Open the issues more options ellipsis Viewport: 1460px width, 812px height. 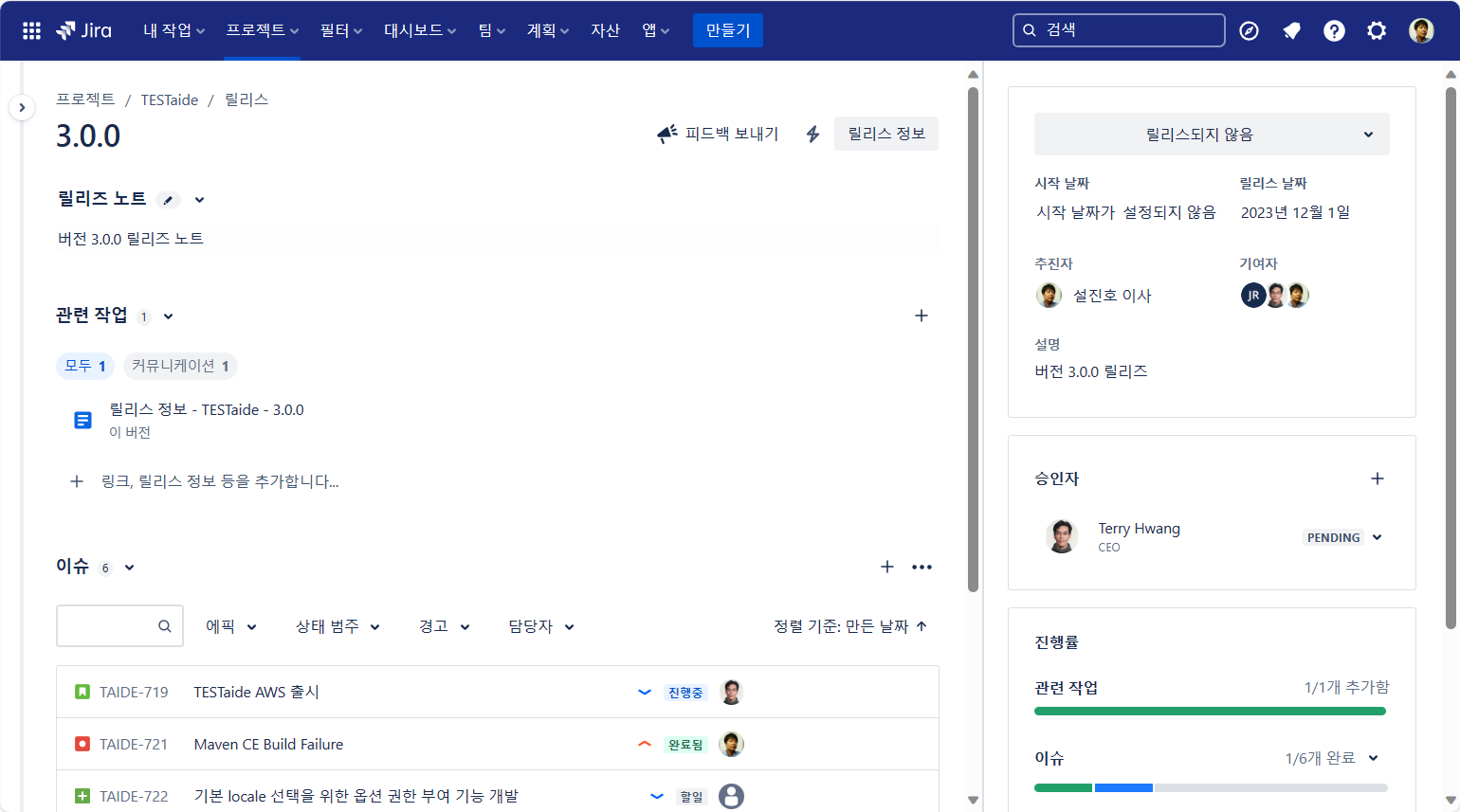(x=922, y=567)
